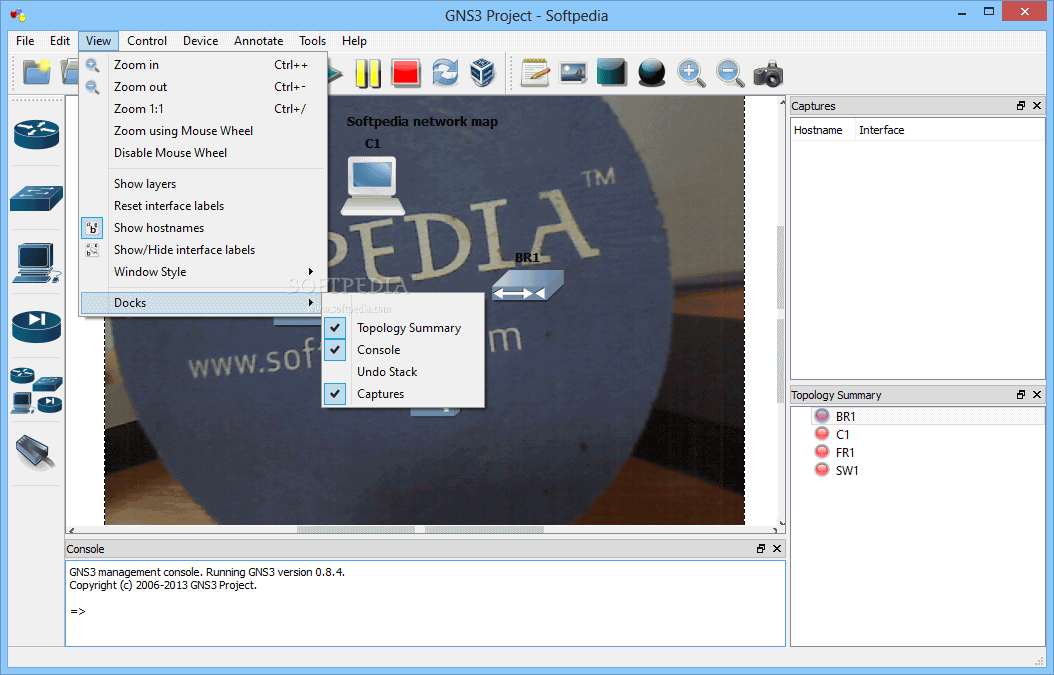Browse switches in the device sidebar

[36, 198]
